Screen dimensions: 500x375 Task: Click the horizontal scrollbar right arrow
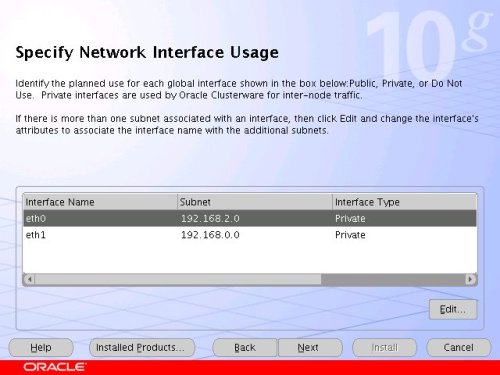[x=470, y=279]
